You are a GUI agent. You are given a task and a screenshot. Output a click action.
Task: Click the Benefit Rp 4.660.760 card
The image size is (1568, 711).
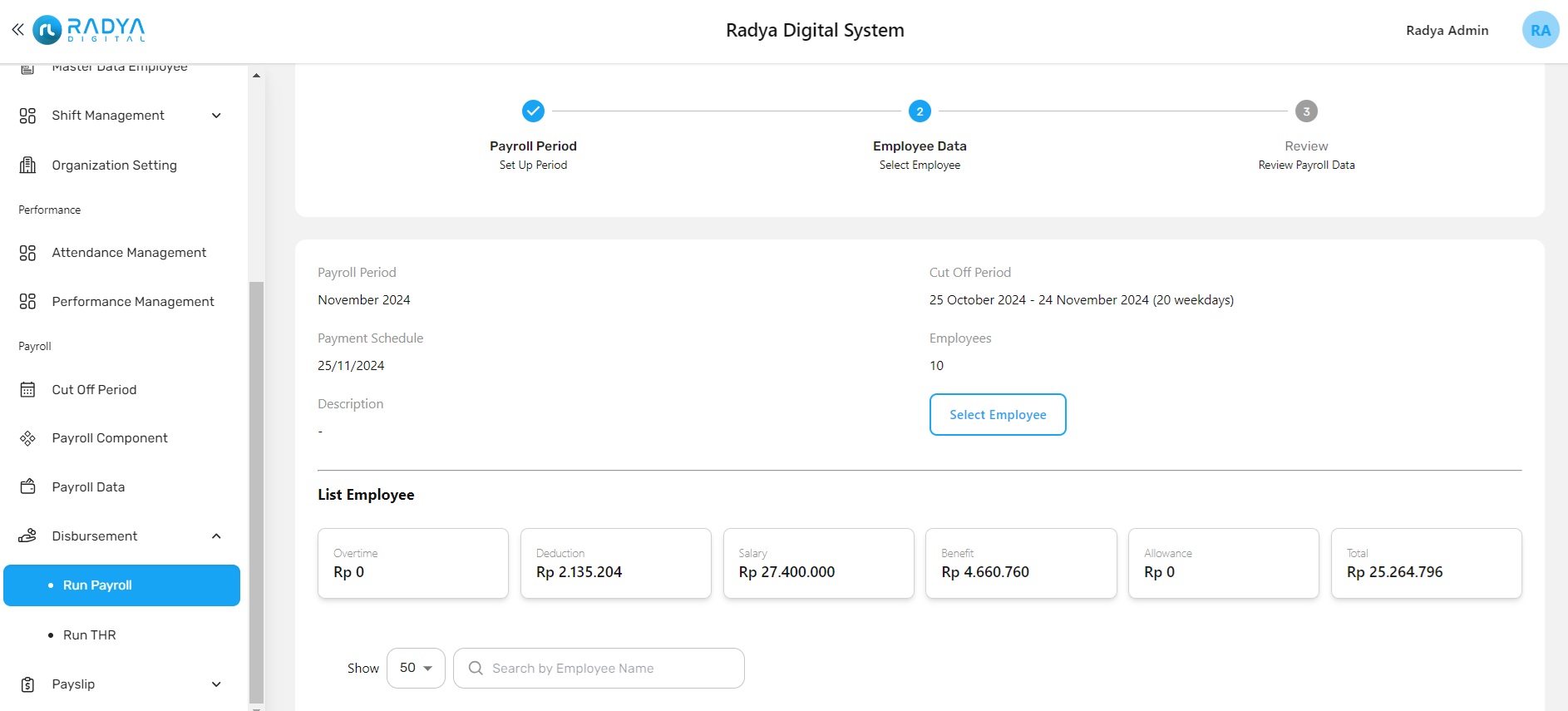click(x=1021, y=563)
